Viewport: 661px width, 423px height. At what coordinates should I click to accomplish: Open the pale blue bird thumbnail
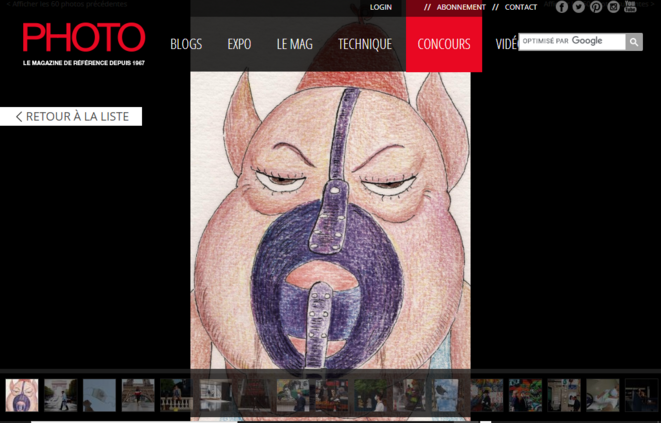pyautogui.click(x=448, y=395)
